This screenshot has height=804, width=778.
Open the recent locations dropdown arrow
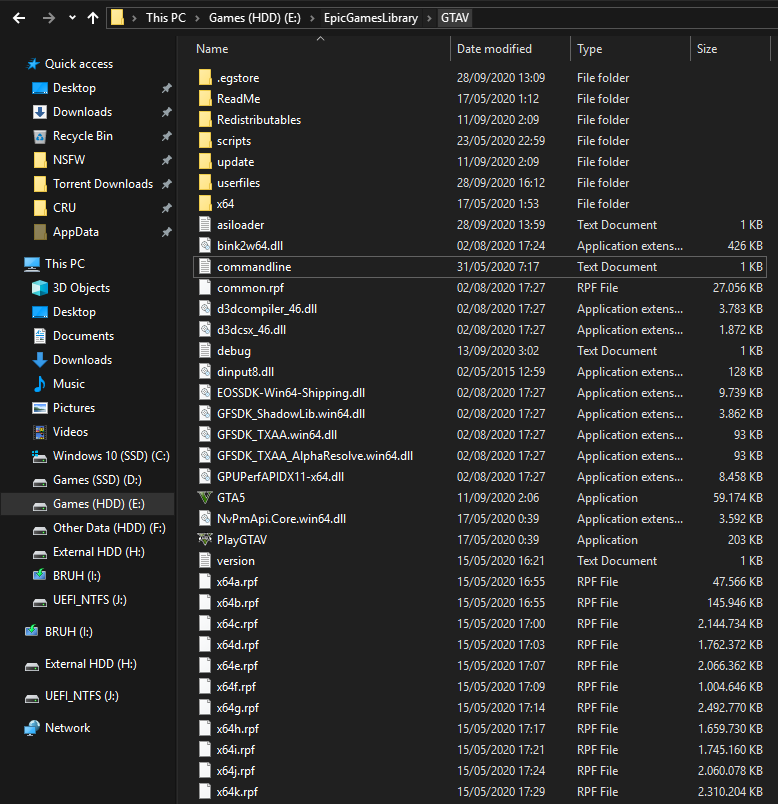(x=72, y=18)
